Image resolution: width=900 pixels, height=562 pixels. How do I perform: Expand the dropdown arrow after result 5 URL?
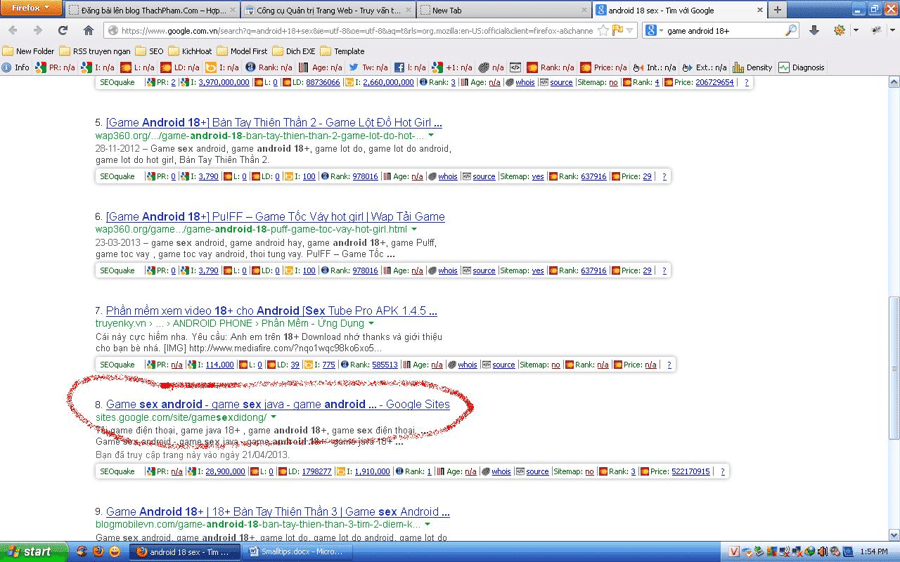point(431,135)
